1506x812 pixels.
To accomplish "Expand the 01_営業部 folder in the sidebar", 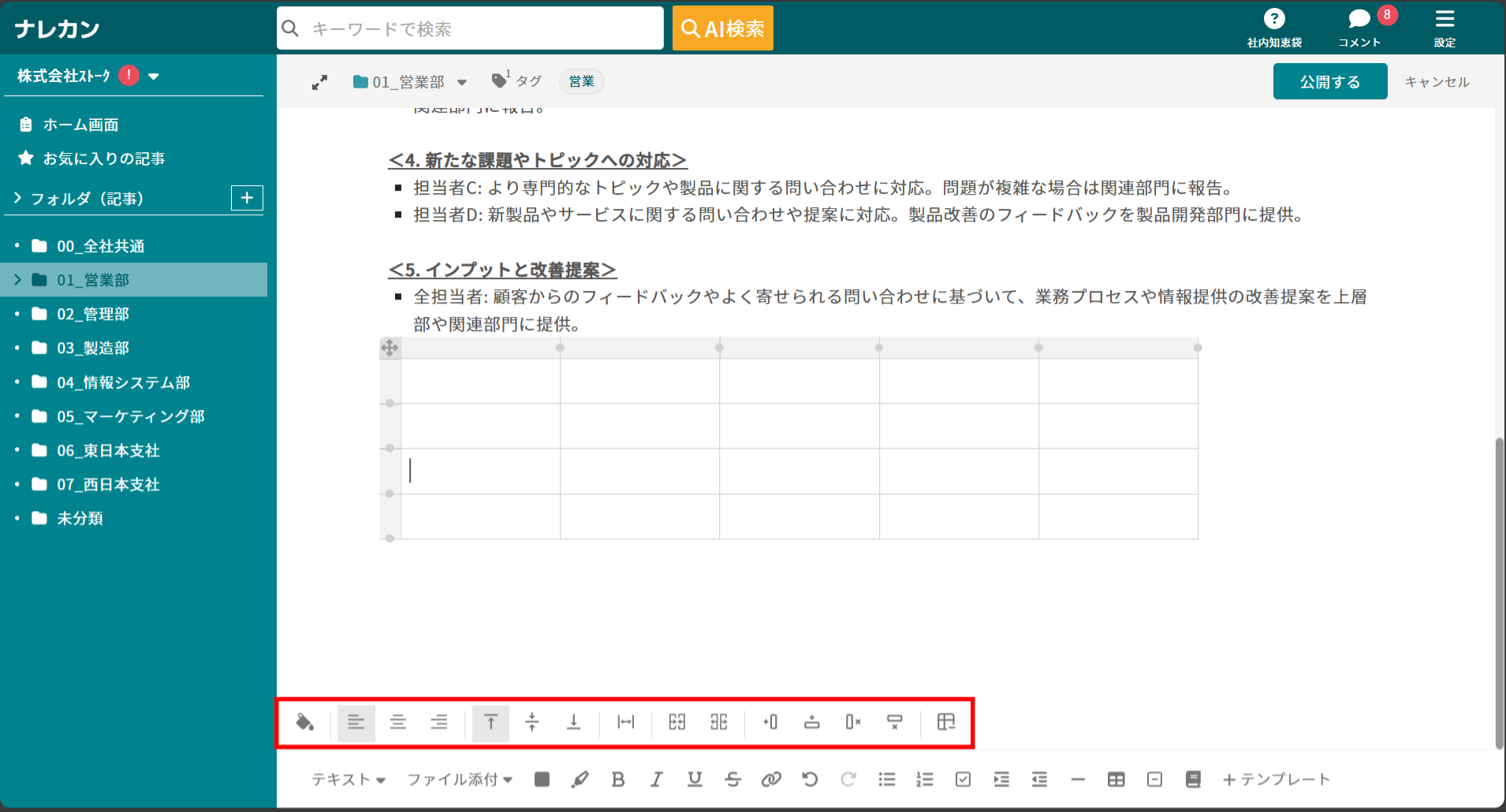I will [17, 279].
